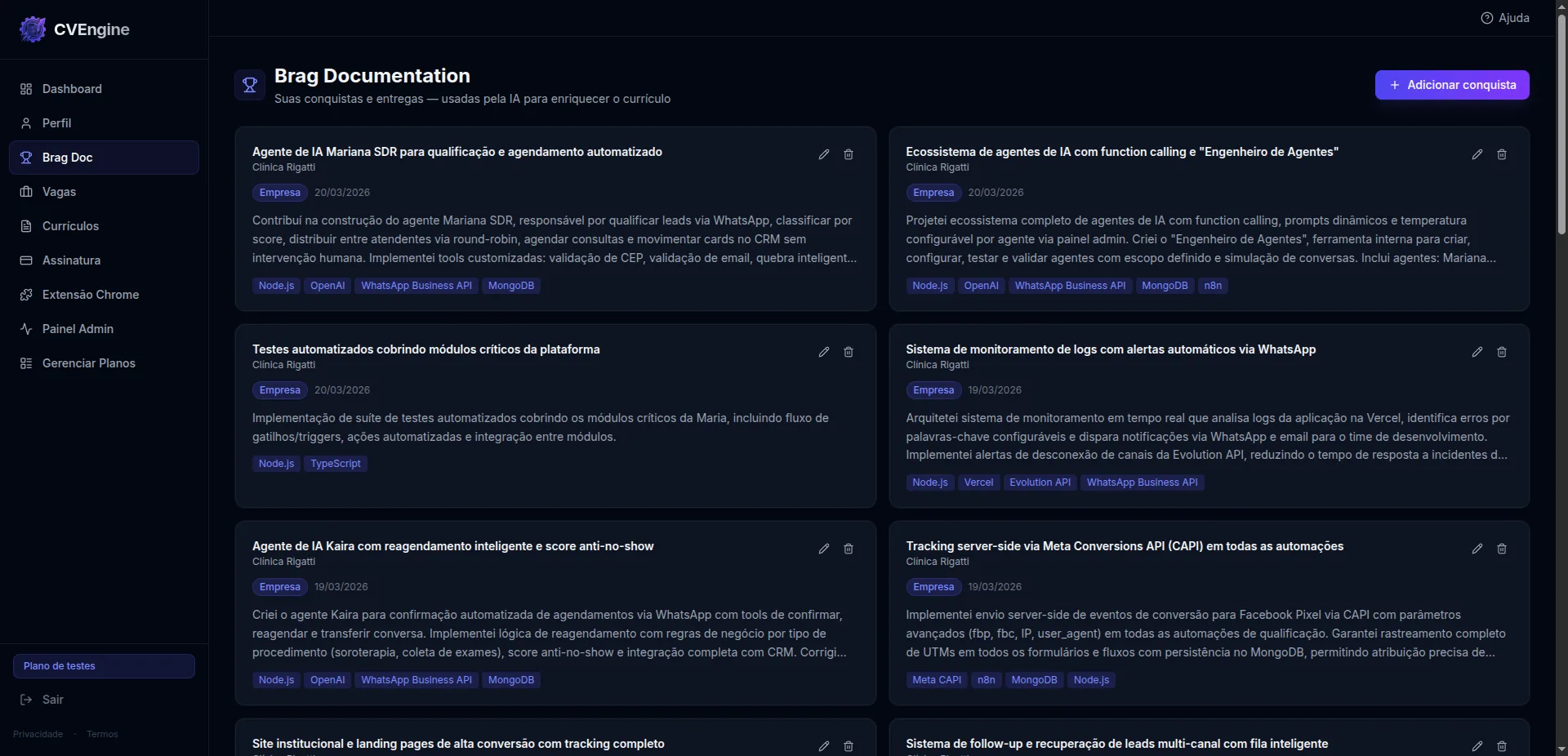Open Extensão Chrome page

pyautogui.click(x=90, y=295)
